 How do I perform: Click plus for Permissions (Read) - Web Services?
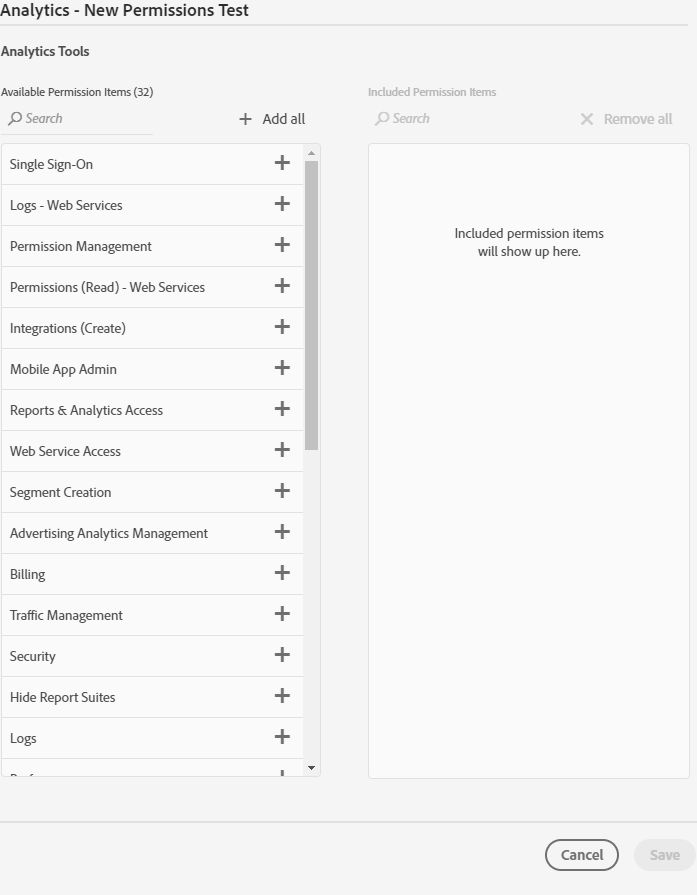click(x=282, y=286)
